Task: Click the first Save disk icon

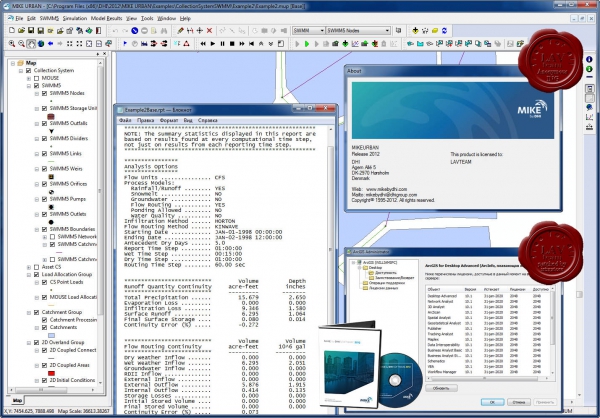Action: pos(31,31)
